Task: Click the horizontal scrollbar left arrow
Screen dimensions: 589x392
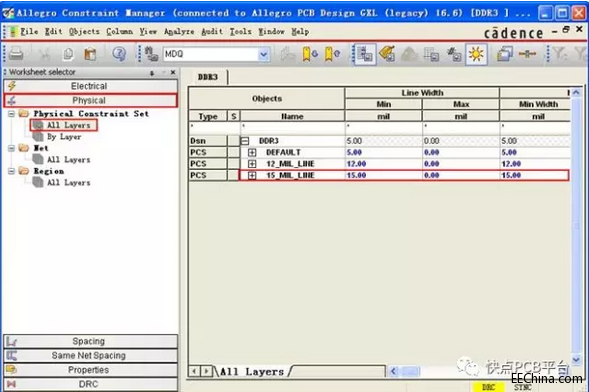Action: point(393,371)
